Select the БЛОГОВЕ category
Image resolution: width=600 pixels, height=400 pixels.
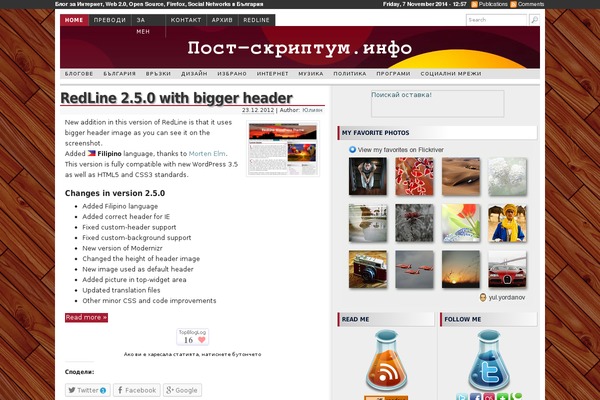pyautogui.click(x=79, y=73)
